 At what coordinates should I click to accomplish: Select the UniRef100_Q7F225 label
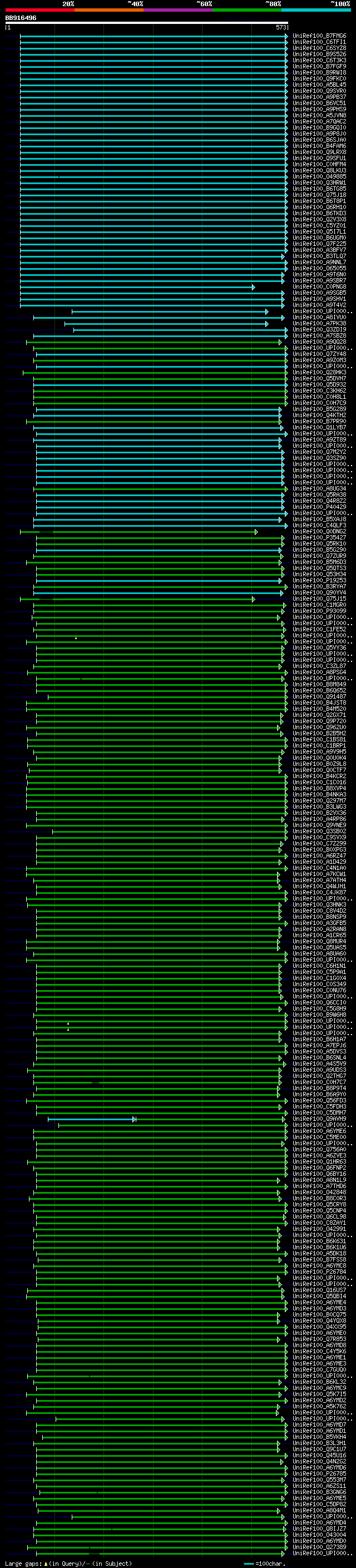pyautogui.click(x=319, y=244)
